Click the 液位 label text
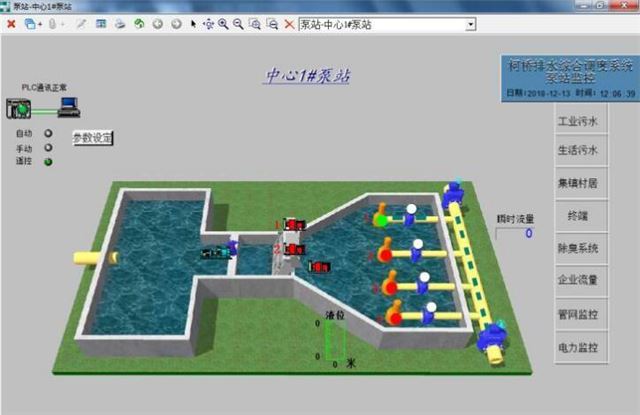The width and height of the screenshot is (640, 415). [335, 315]
